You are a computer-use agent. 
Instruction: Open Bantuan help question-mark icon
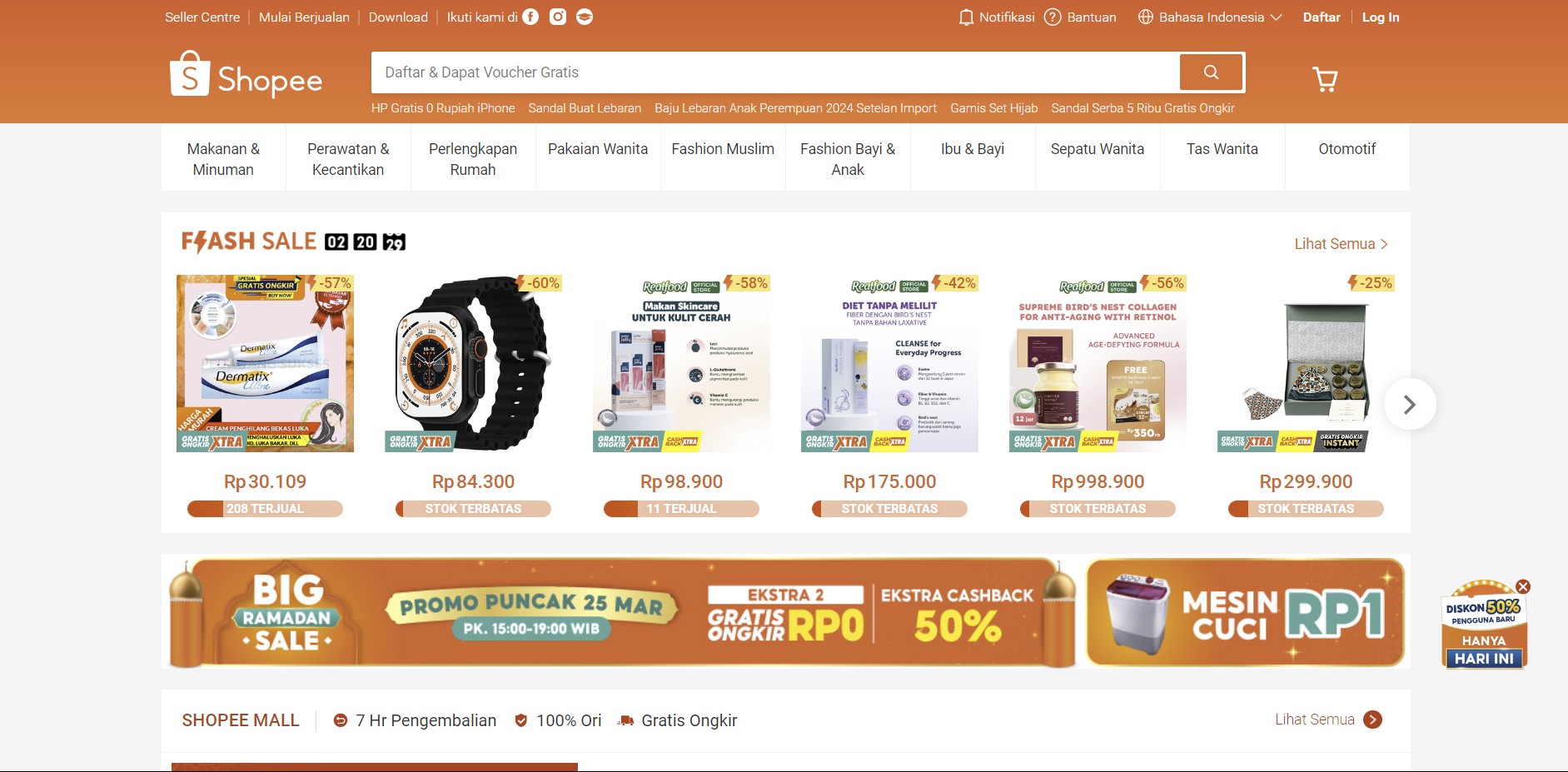(x=1053, y=17)
